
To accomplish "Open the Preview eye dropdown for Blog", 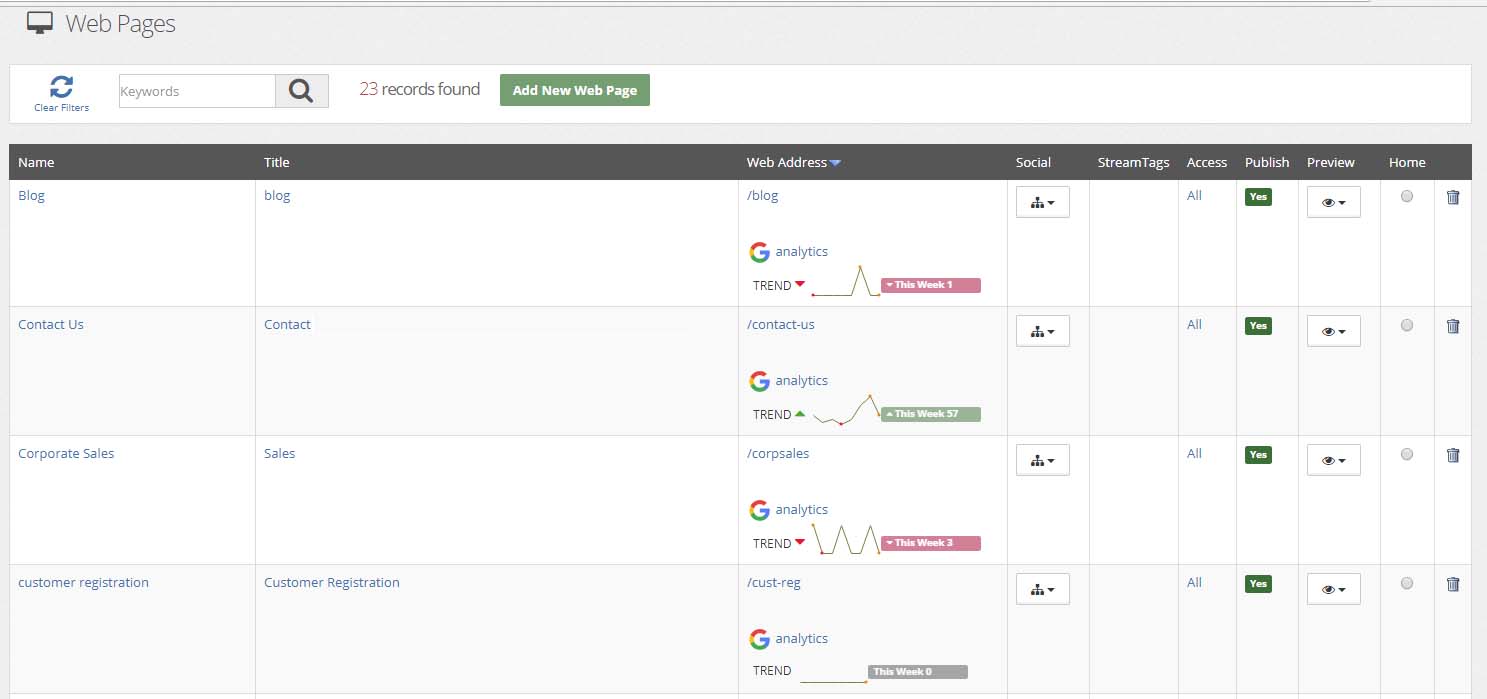I will (1334, 202).
